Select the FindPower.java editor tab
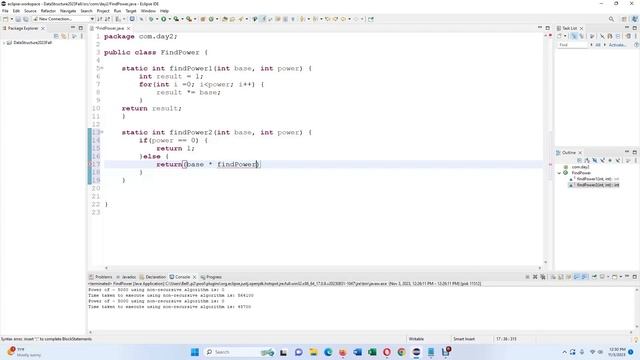 pyautogui.click(x=109, y=29)
